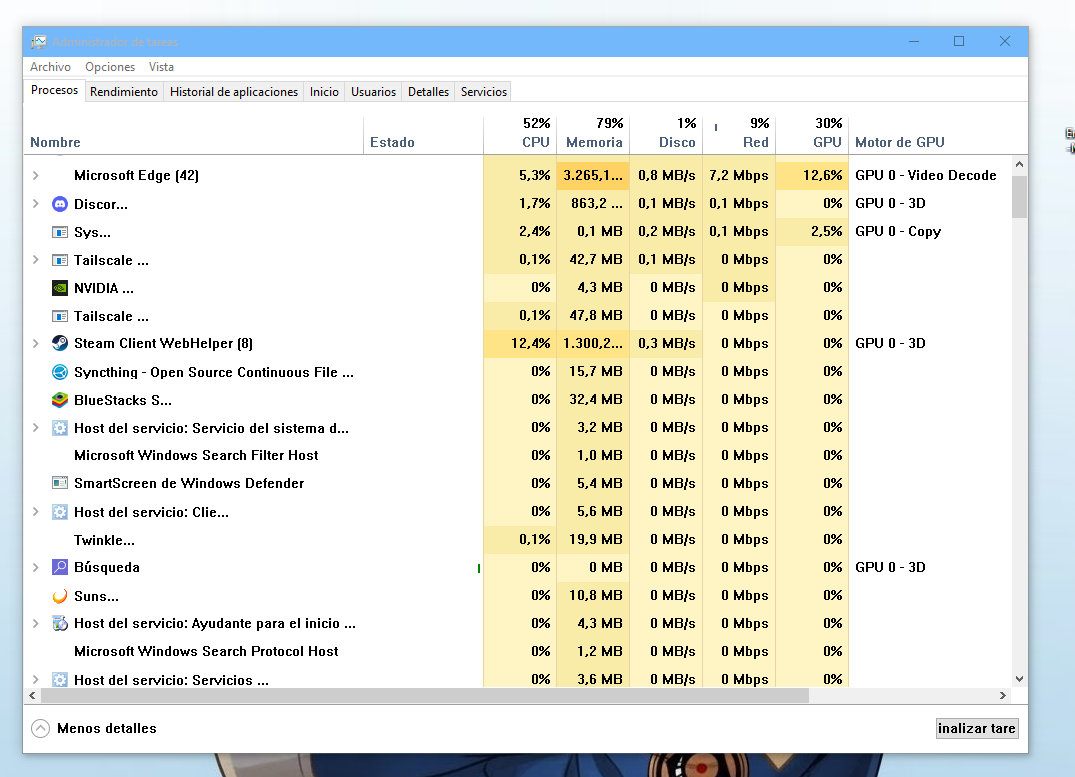The height and width of the screenshot is (777, 1075).
Task: Select Microsoft Windows Search Protocol Host row
Action: pyautogui.click(x=518, y=652)
